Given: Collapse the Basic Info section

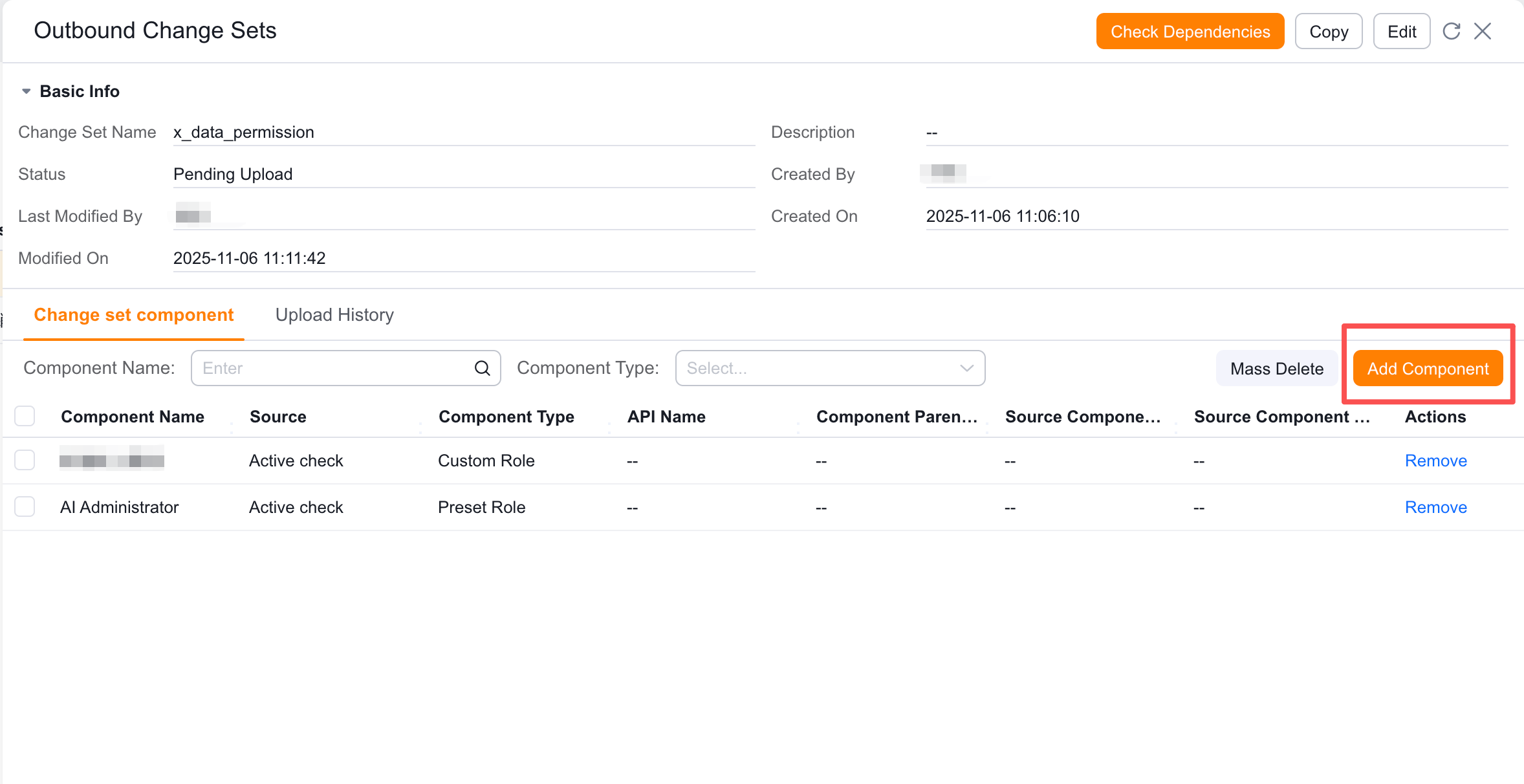Looking at the screenshot, I should click(26, 91).
